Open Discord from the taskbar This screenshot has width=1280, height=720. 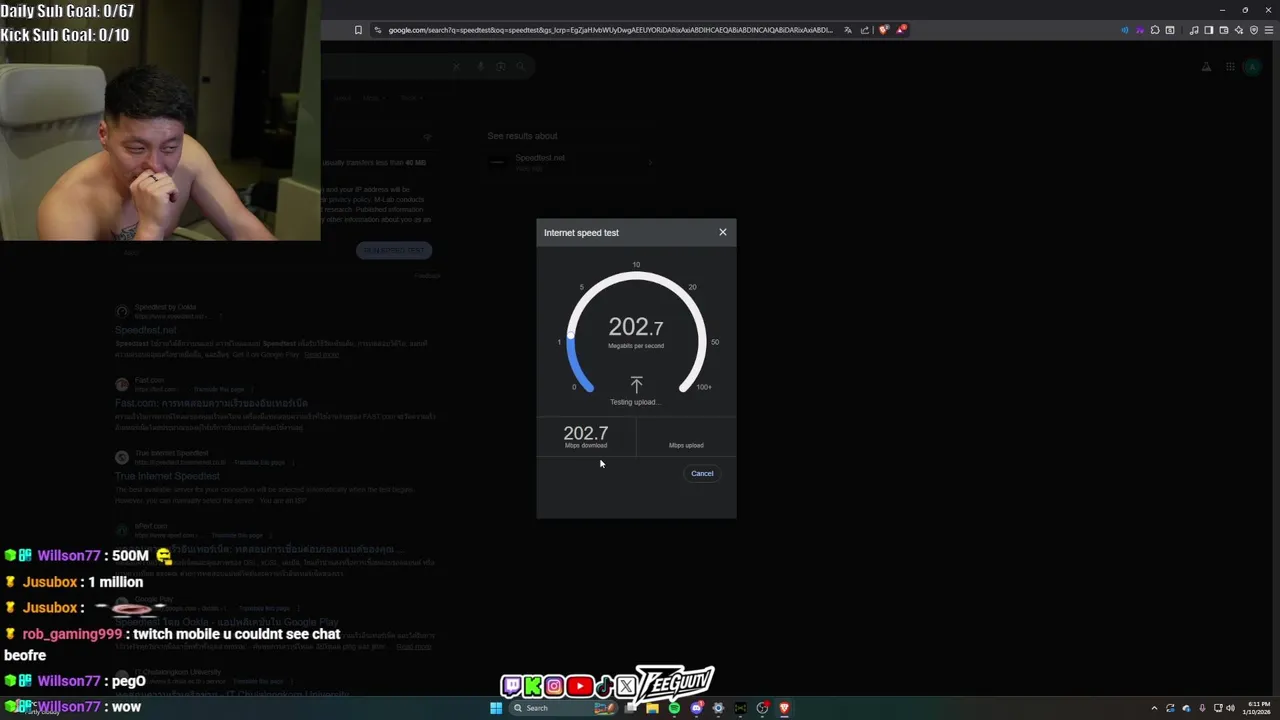[696, 708]
